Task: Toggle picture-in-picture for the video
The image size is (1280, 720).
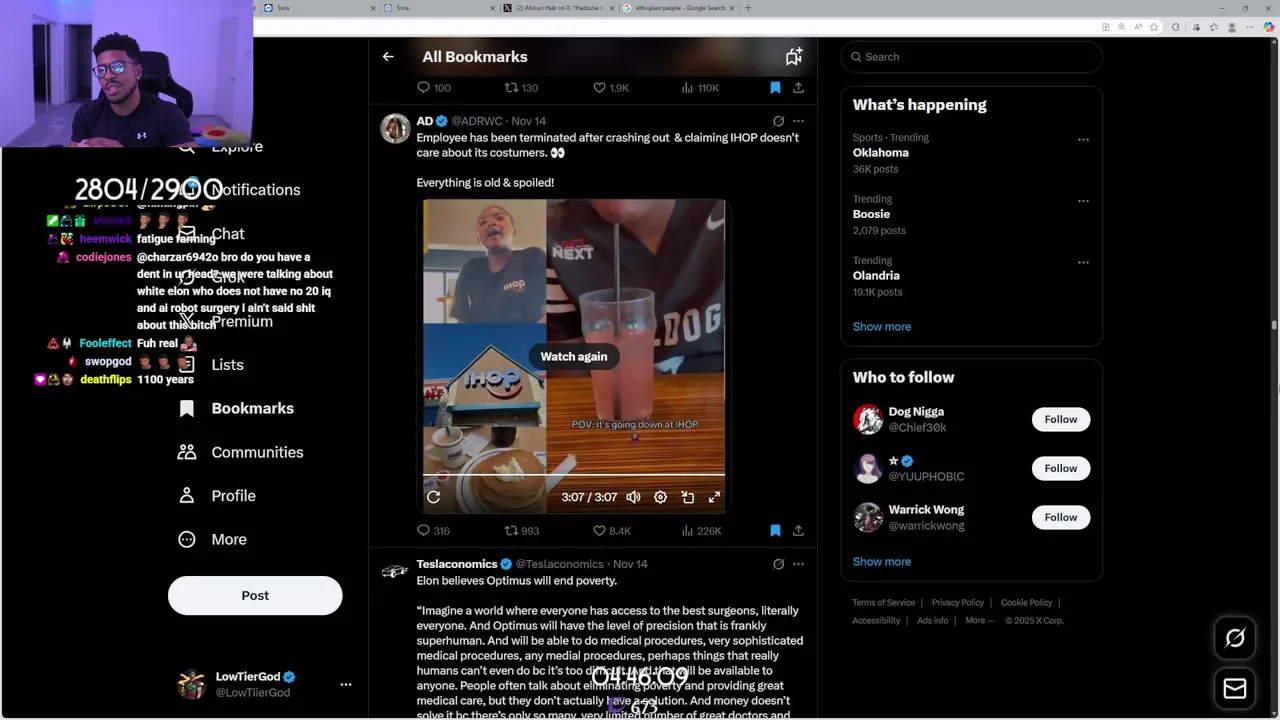Action: click(687, 497)
